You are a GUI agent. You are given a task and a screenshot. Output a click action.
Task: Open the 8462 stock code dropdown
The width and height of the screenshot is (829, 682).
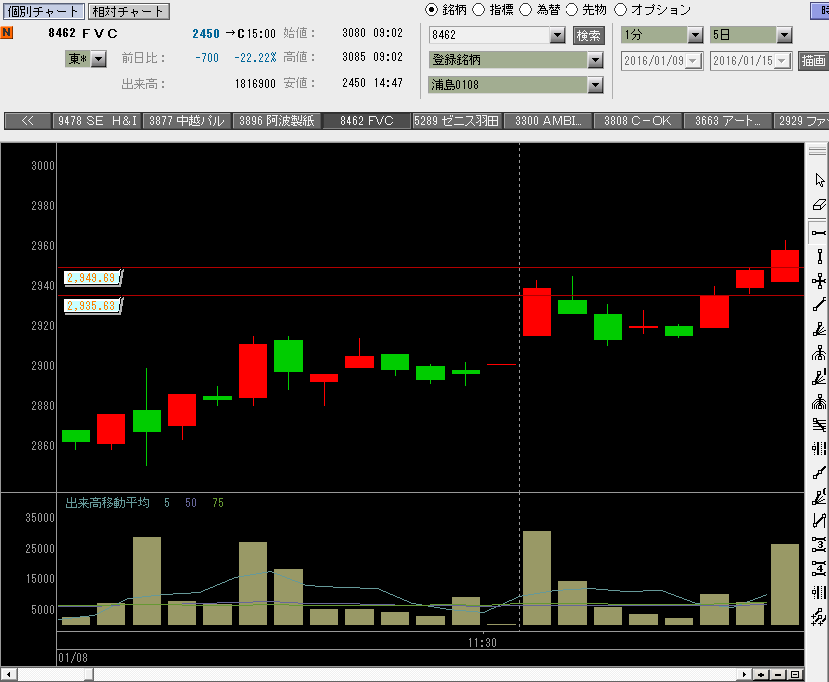(557, 35)
